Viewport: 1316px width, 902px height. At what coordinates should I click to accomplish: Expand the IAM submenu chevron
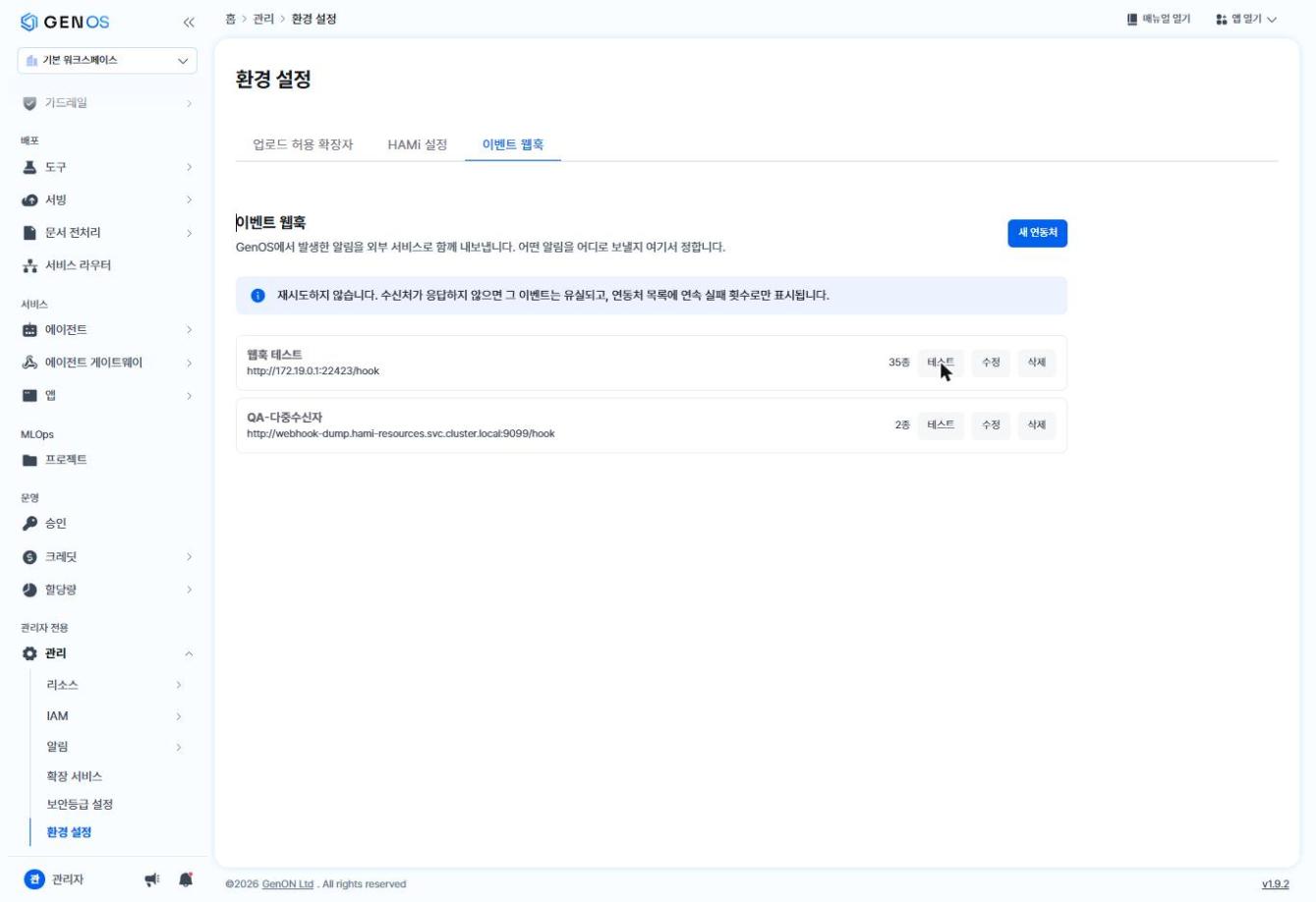pyautogui.click(x=178, y=716)
